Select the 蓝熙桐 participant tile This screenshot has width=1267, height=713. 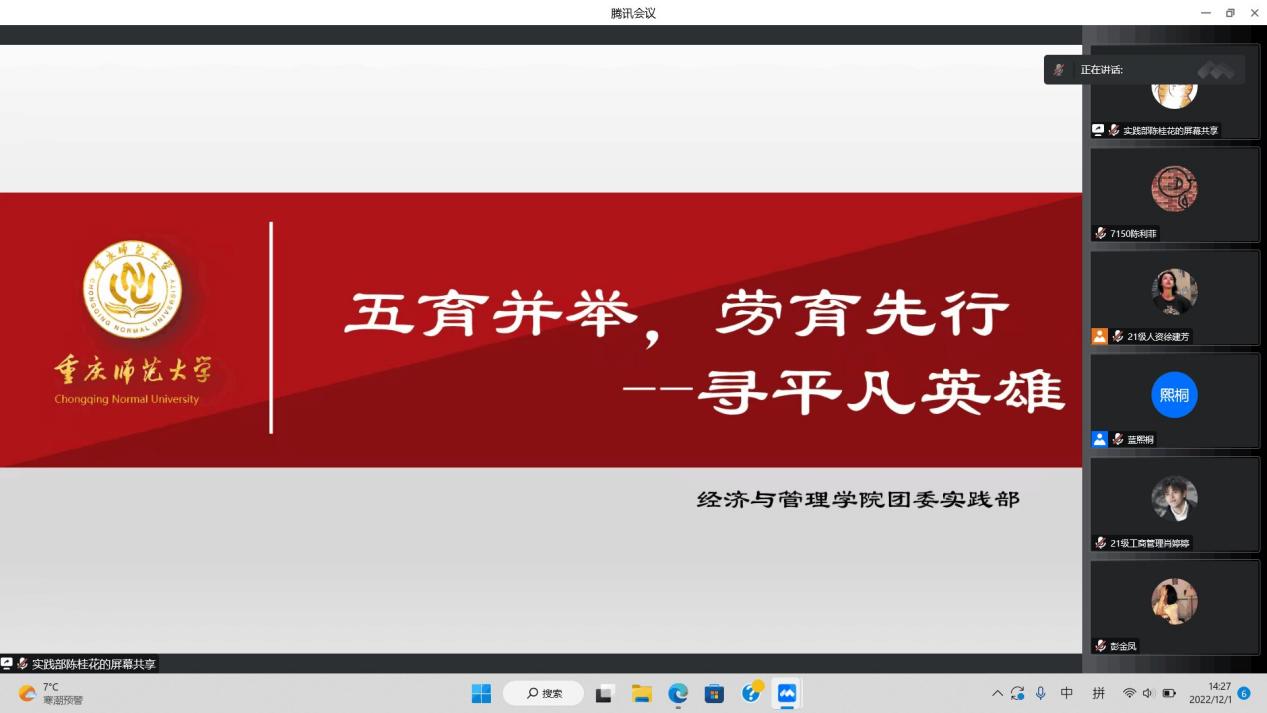1174,399
